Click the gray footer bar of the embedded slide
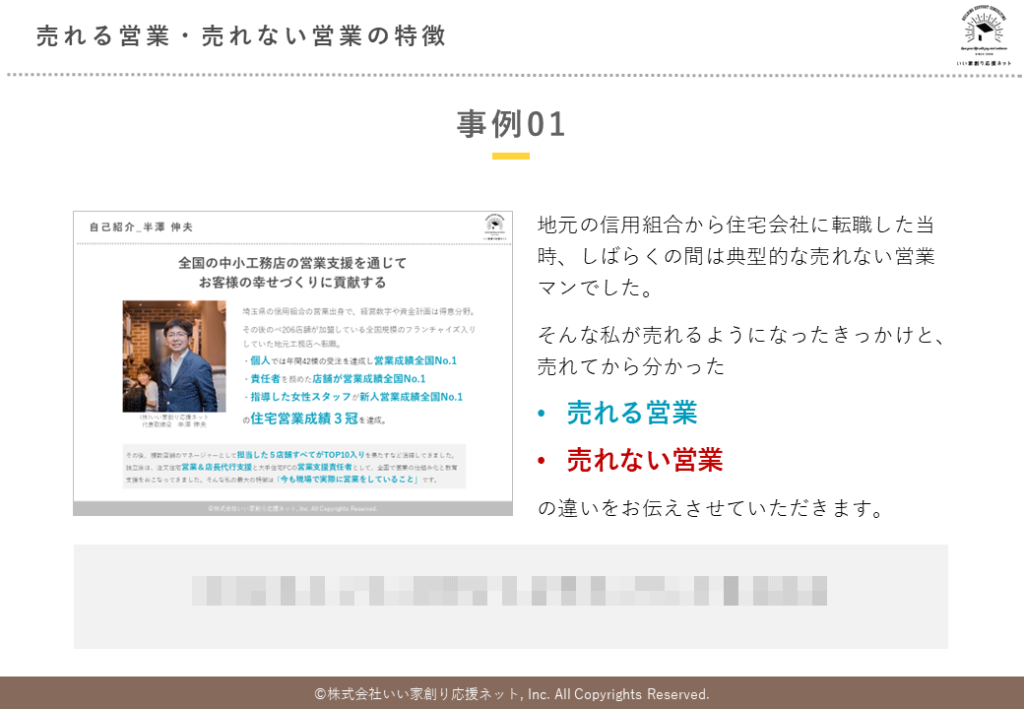The height and width of the screenshot is (709, 1024). (x=293, y=508)
